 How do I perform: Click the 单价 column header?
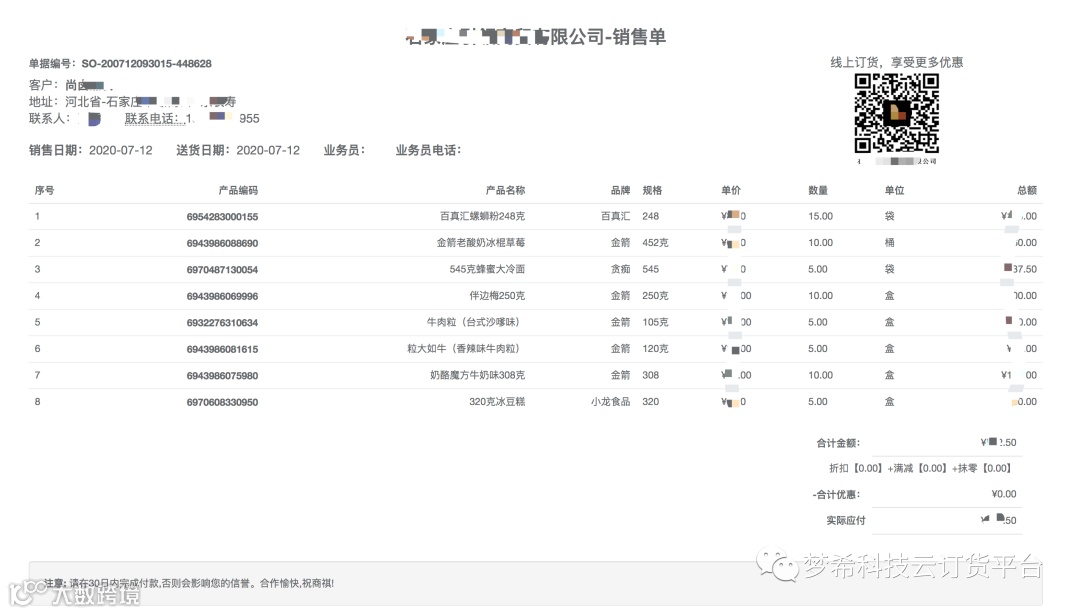click(x=731, y=190)
